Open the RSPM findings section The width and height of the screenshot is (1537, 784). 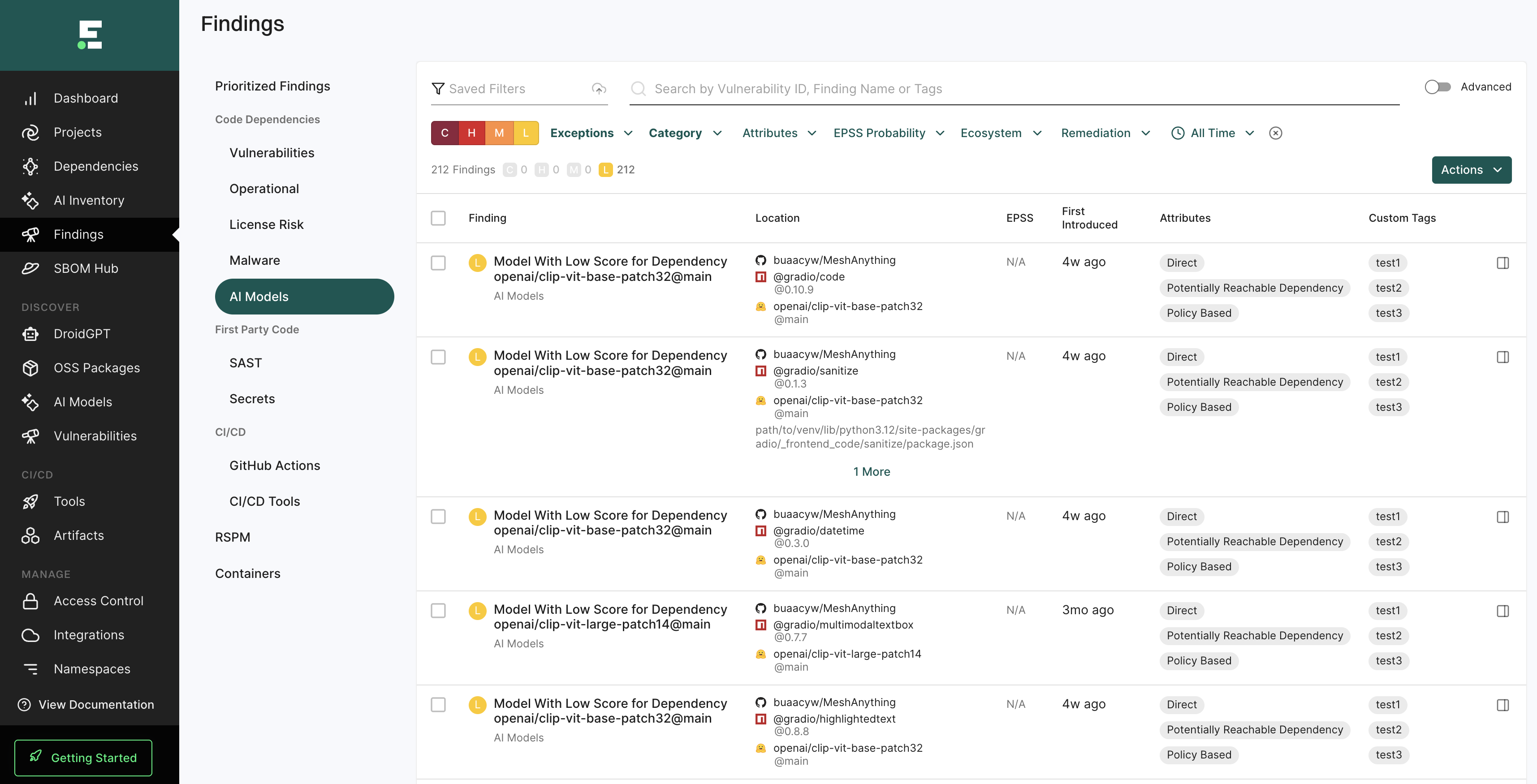pos(233,538)
